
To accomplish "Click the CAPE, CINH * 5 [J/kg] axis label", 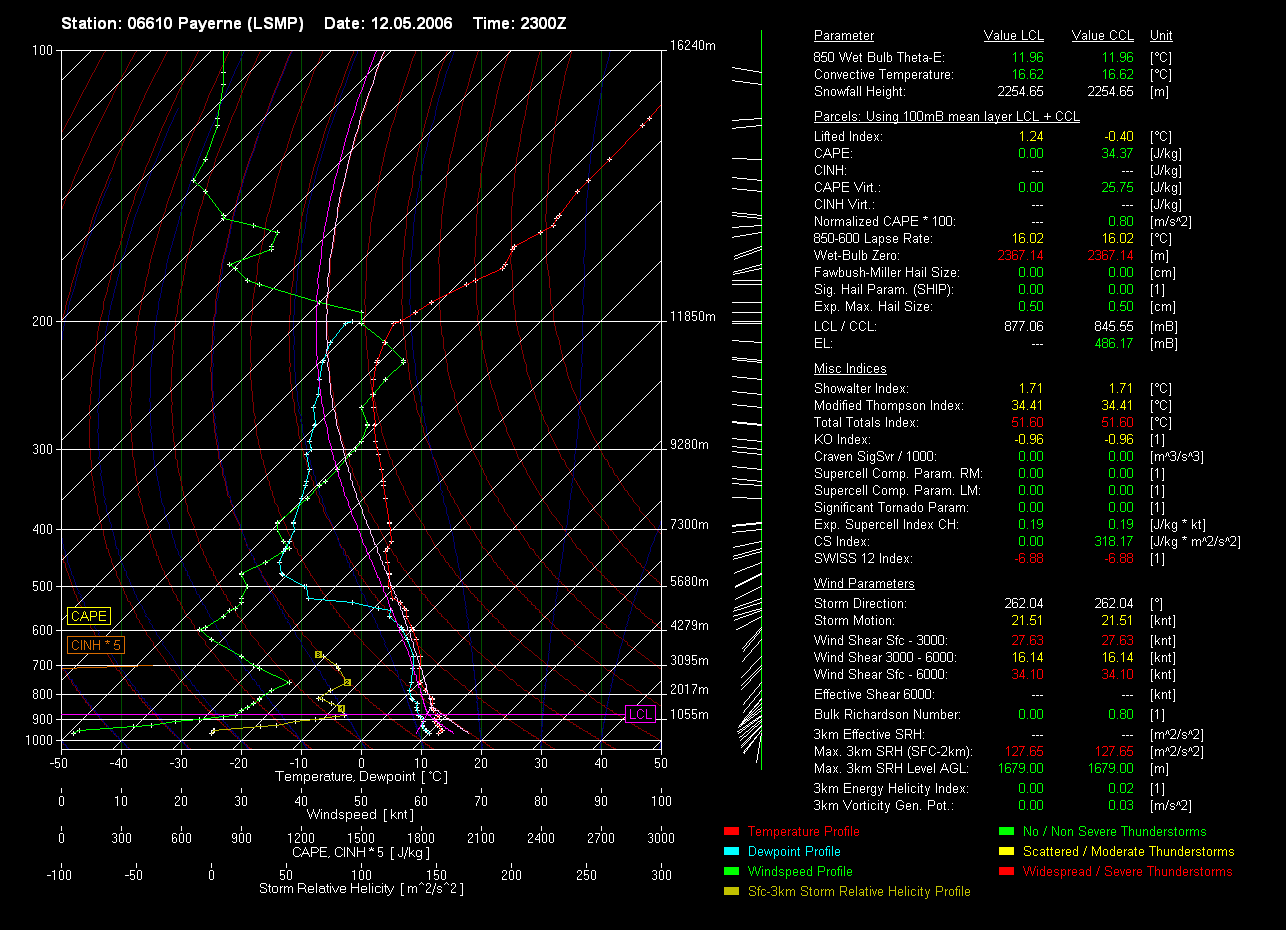I will 361,852.
